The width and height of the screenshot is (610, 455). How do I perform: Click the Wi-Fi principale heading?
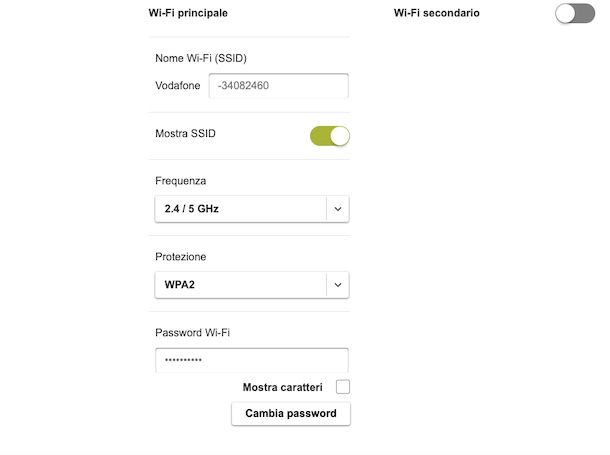point(188,14)
